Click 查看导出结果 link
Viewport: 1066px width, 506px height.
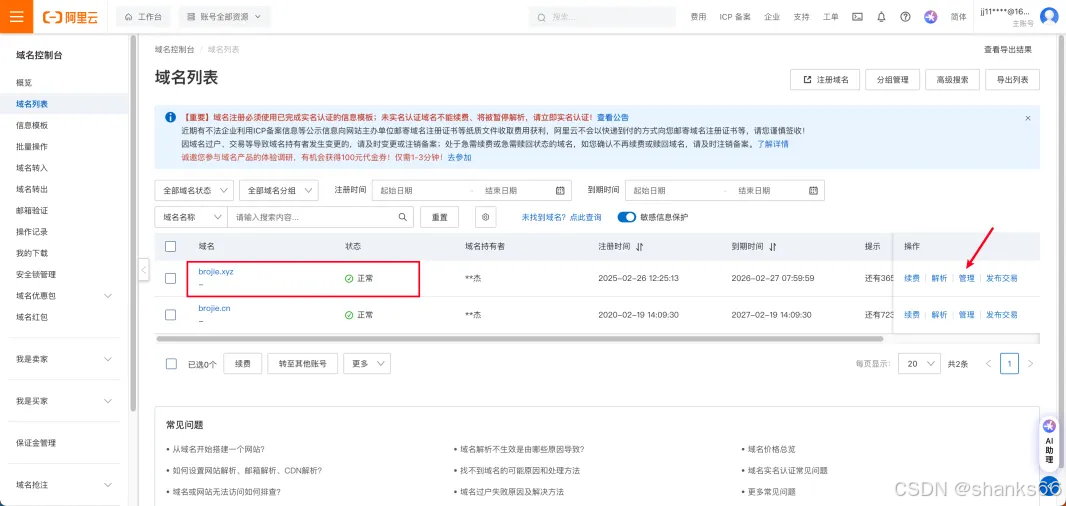(1008, 49)
